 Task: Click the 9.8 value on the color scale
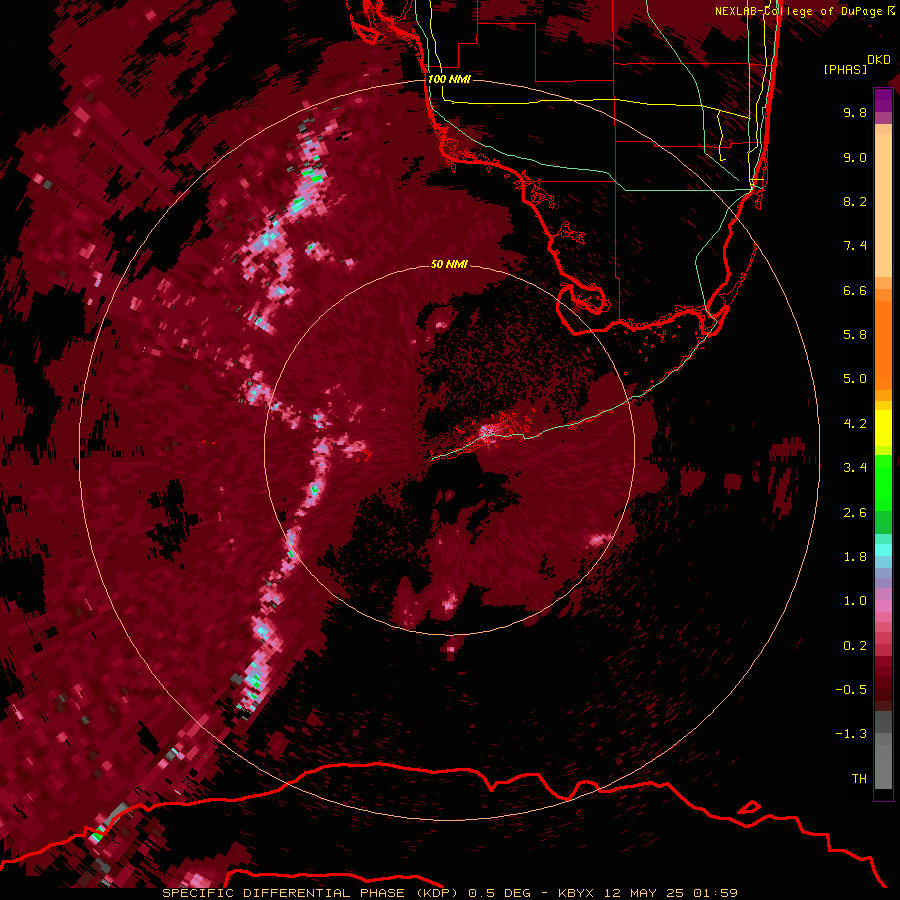point(855,112)
